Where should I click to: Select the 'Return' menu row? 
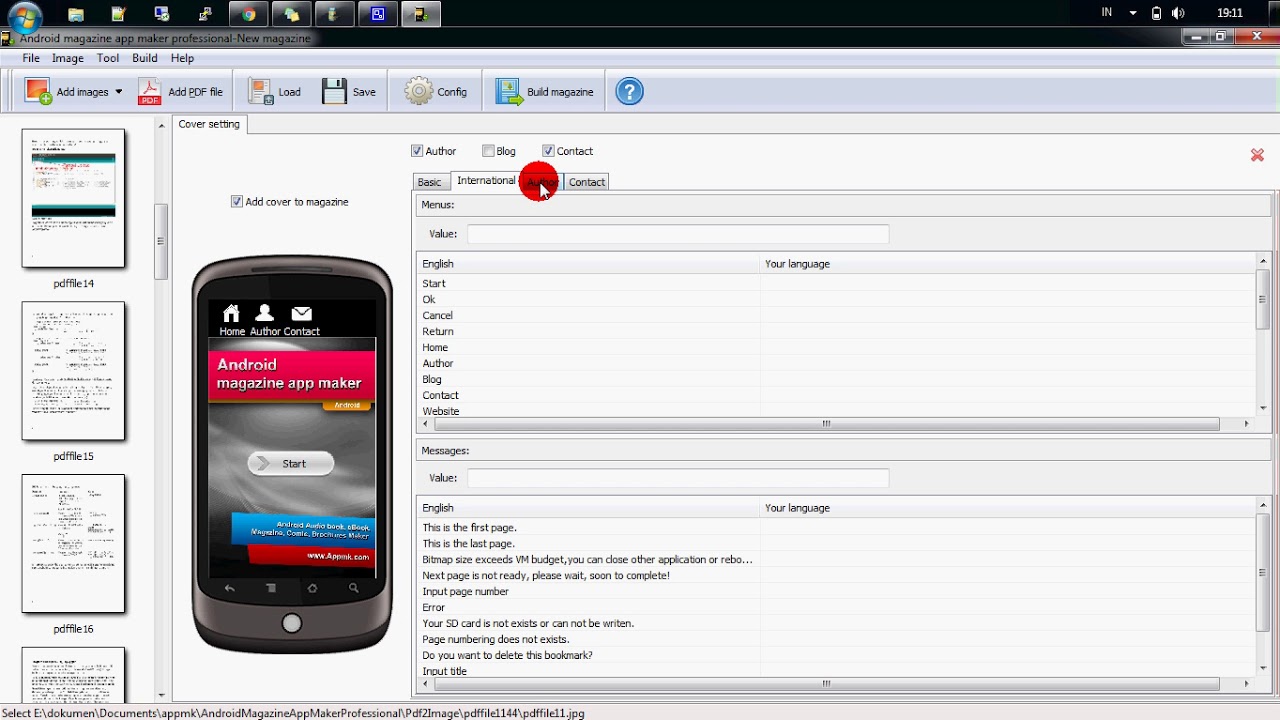[x=838, y=331]
